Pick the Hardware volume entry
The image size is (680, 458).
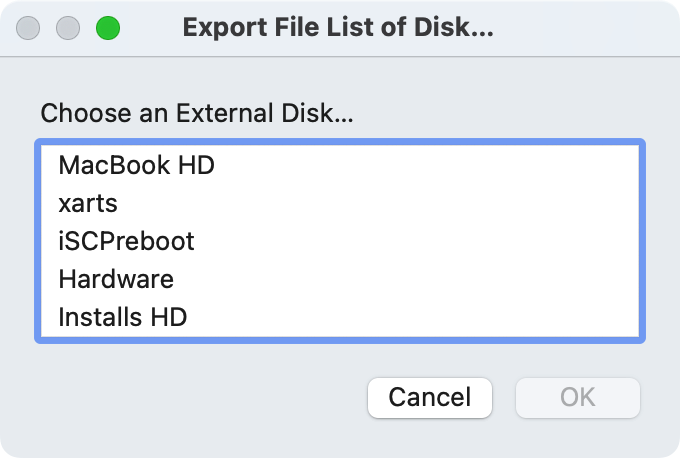[x=340, y=279]
